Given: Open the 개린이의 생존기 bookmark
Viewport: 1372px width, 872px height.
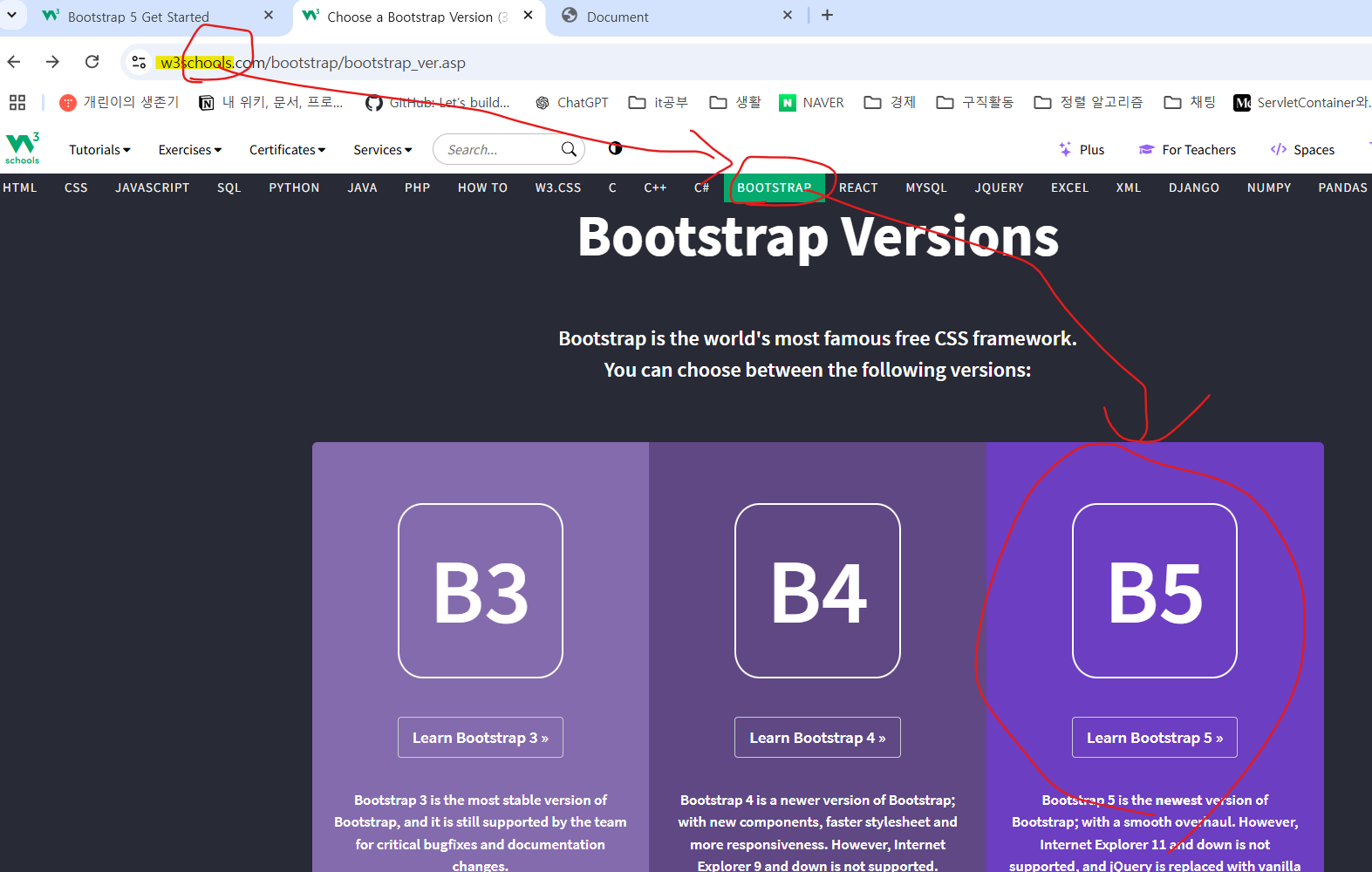Looking at the screenshot, I should tap(119, 102).
